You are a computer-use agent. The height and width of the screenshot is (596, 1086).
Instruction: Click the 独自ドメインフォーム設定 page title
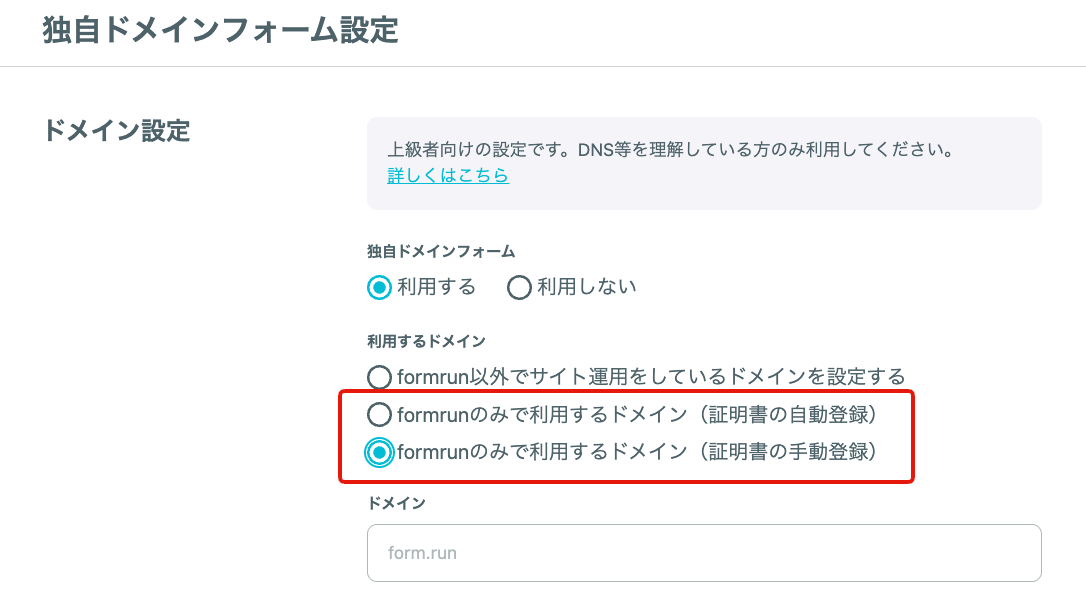point(220,30)
